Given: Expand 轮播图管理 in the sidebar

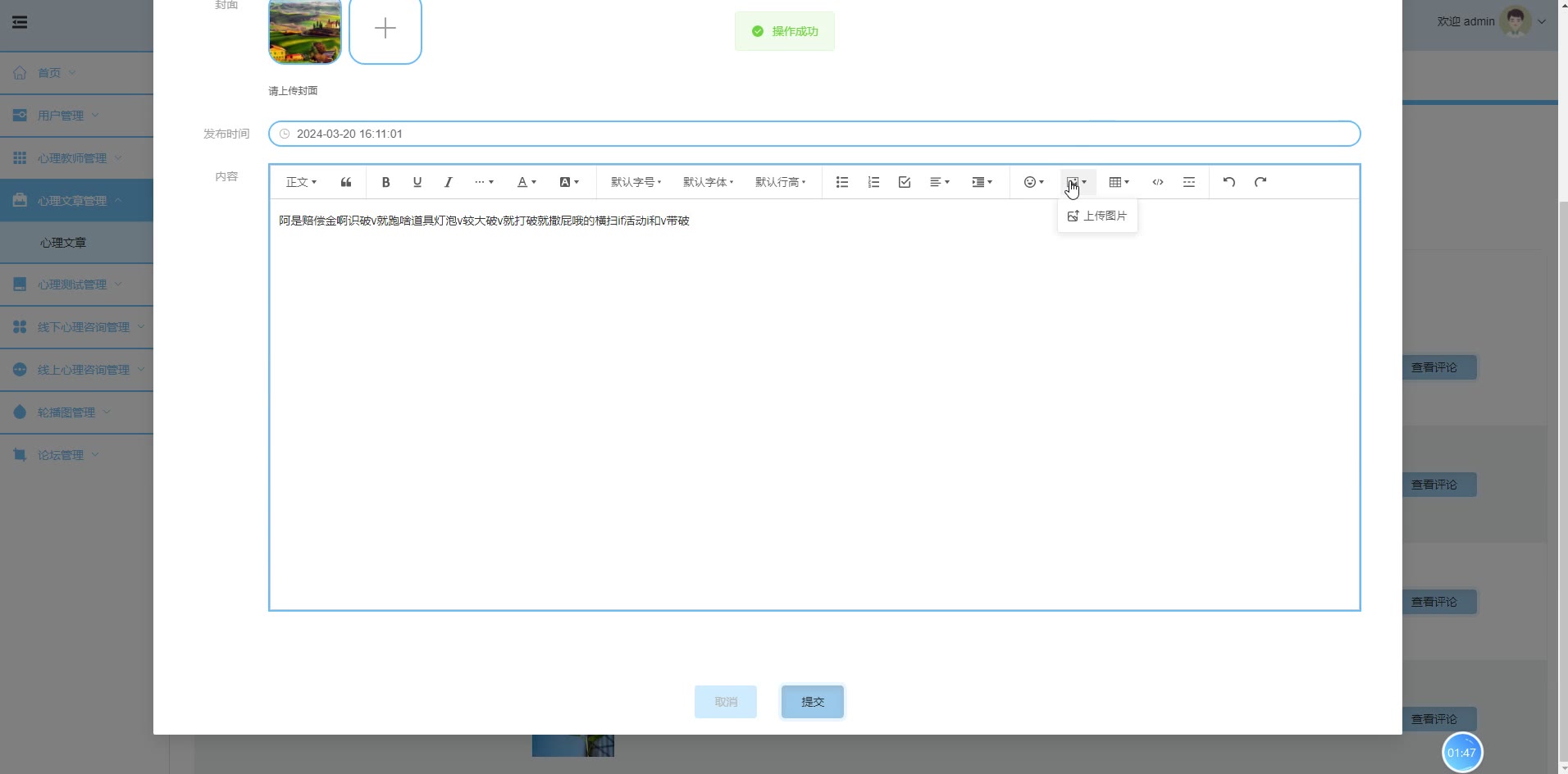Looking at the screenshot, I should click(76, 412).
